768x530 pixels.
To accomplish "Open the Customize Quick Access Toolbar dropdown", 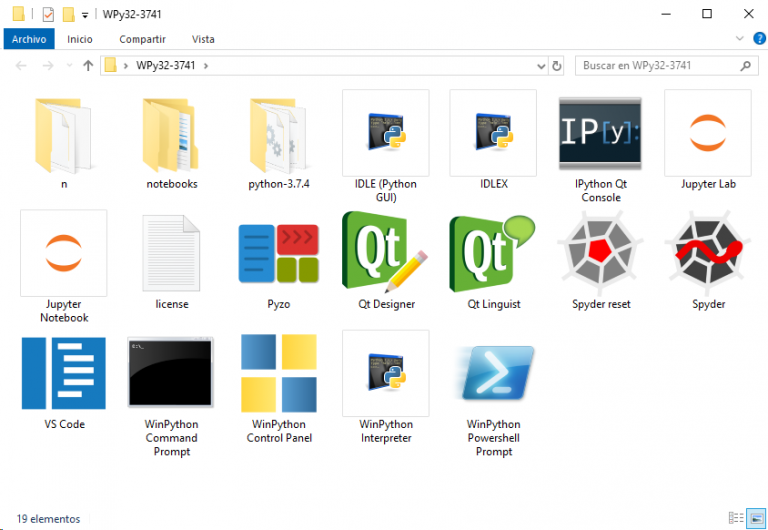I will [85, 15].
